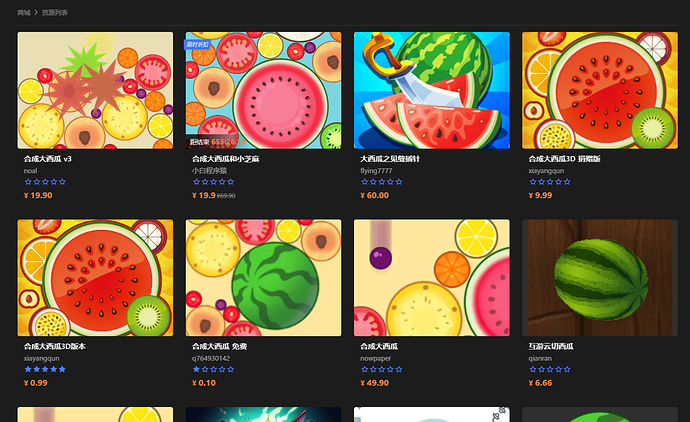690x422 pixels.
Task: Click the breadcrumb chevron separator icon
Action: tap(36, 13)
